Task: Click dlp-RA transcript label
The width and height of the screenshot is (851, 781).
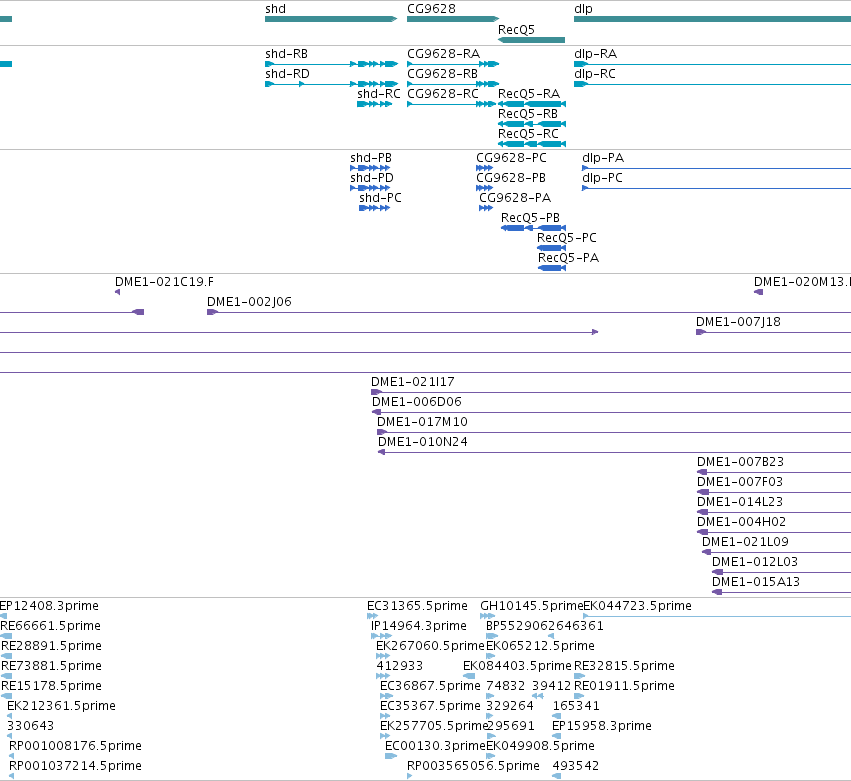Action: (595, 54)
